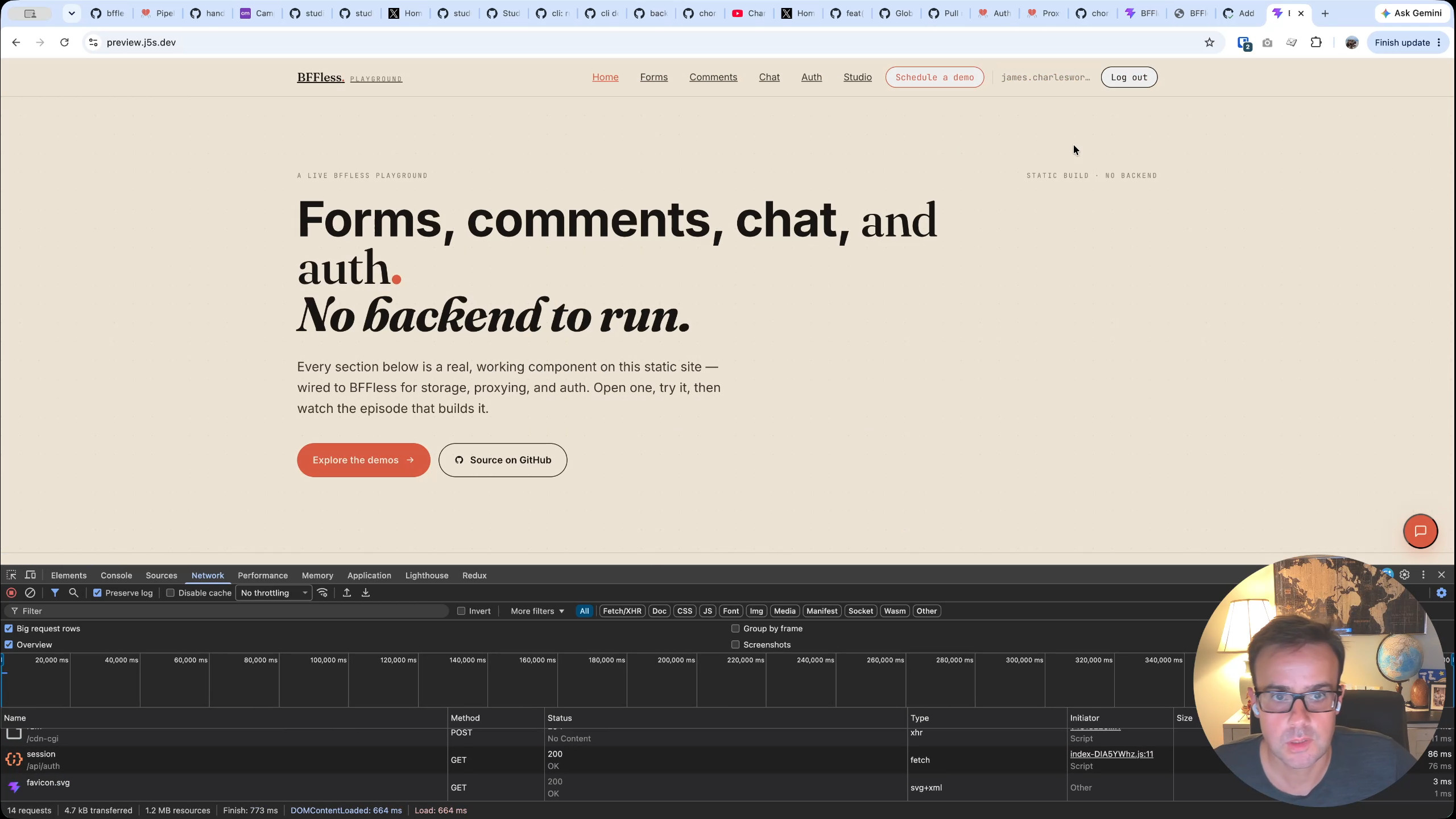This screenshot has height=819, width=1456.
Task: Enable the Disable cache checkbox
Action: click(170, 593)
